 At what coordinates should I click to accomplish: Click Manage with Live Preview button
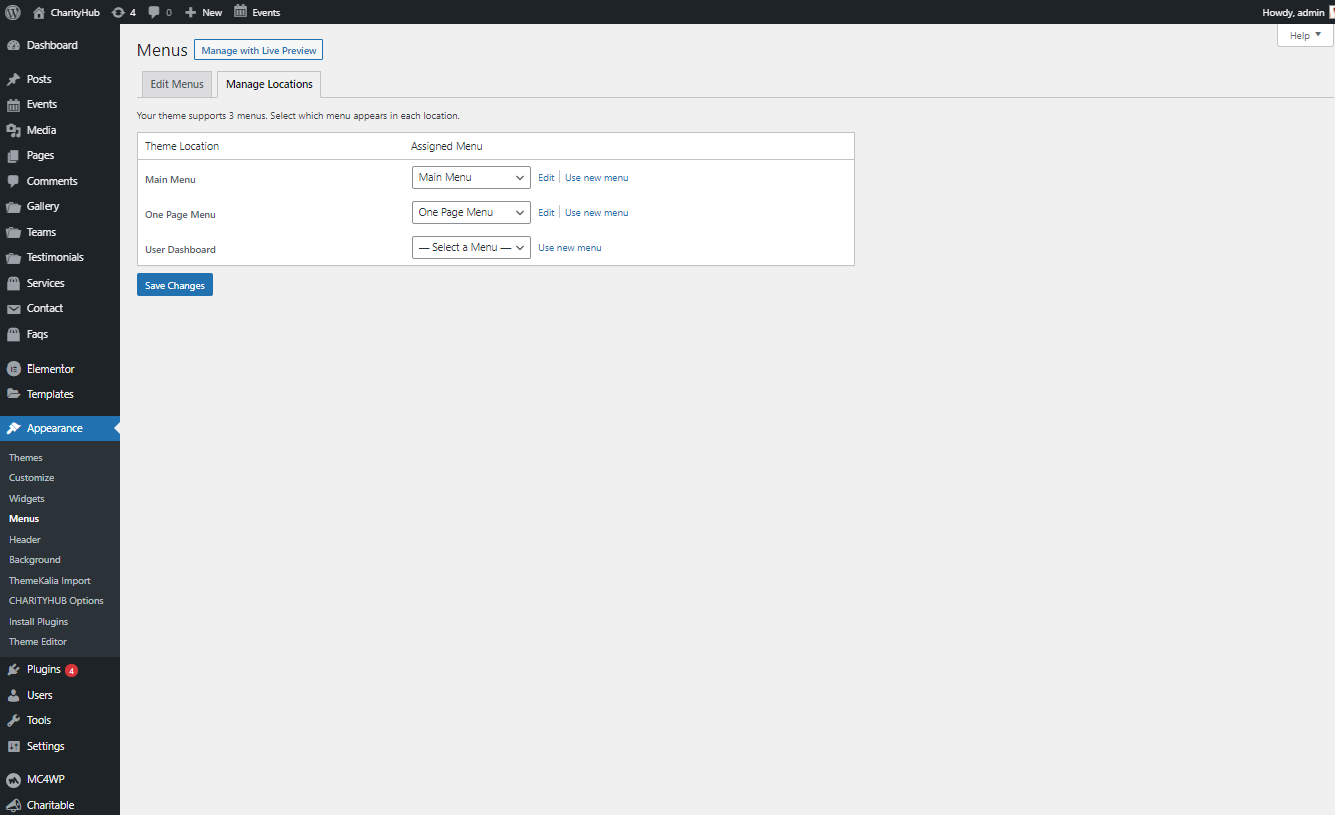click(258, 50)
